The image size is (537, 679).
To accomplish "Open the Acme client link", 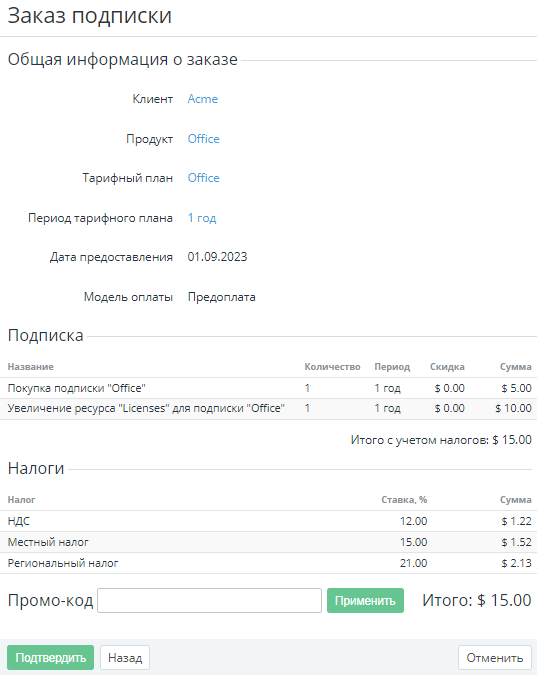I will click(203, 99).
